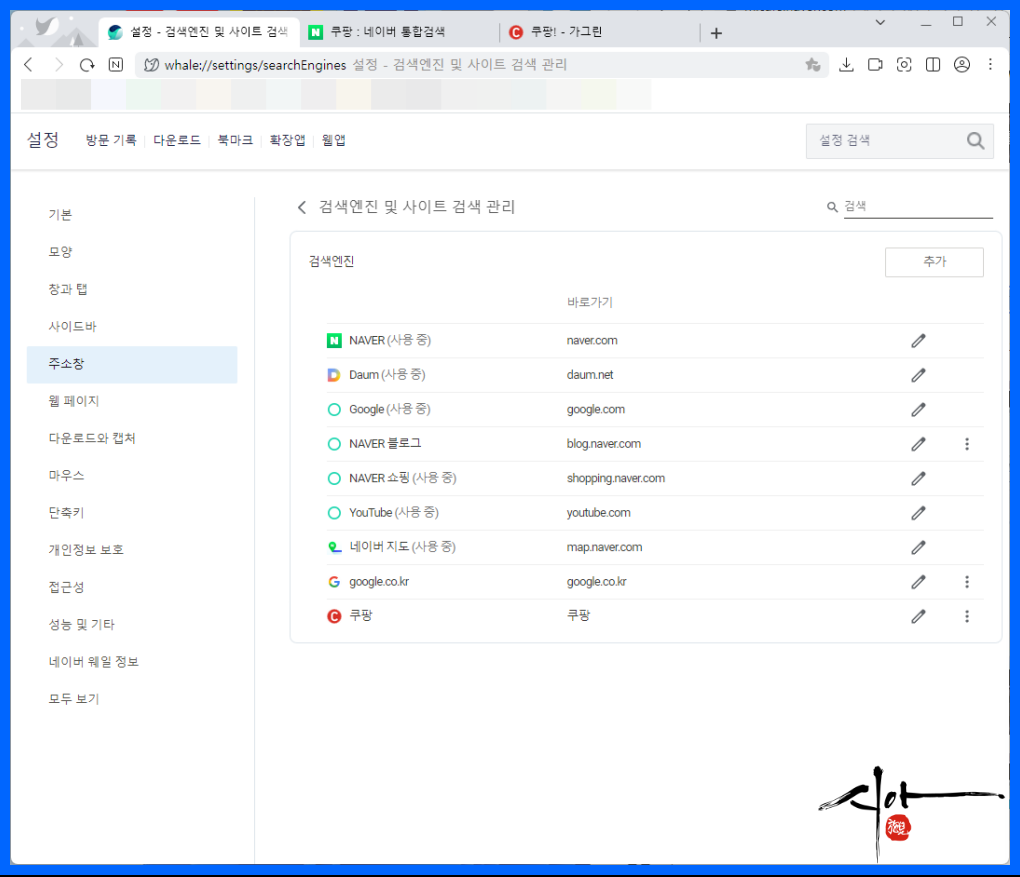Image resolution: width=1020 pixels, height=877 pixels.
Task: Select 모양 in the sidebar
Action: [x=132, y=252]
